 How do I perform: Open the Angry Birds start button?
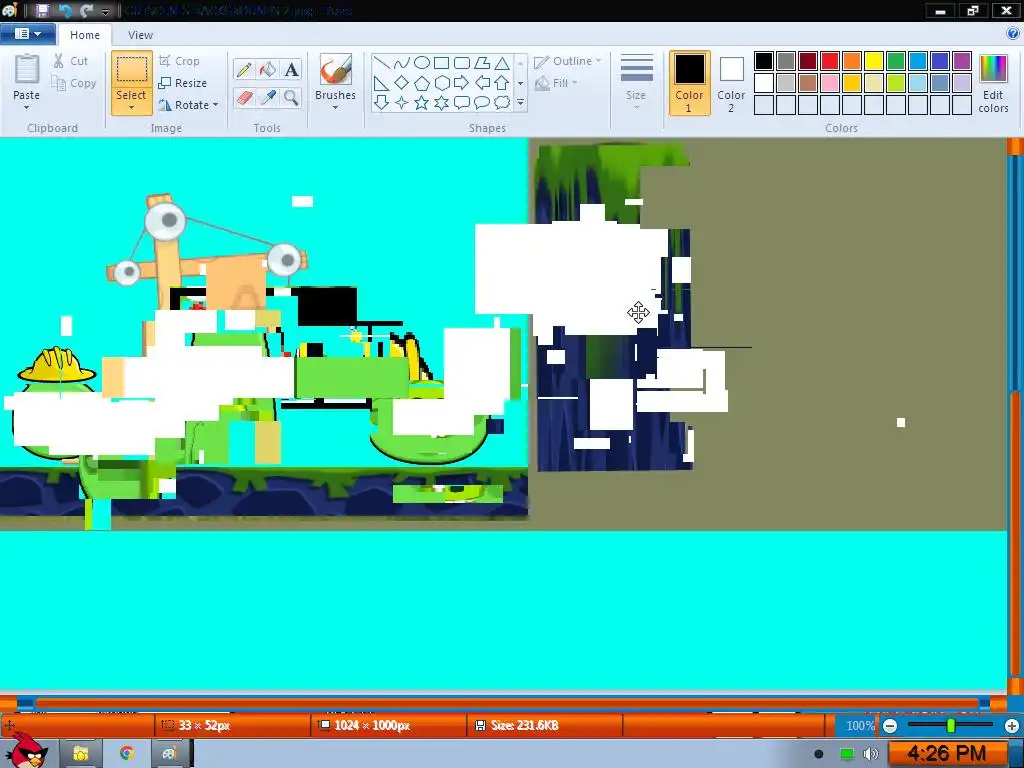point(26,752)
